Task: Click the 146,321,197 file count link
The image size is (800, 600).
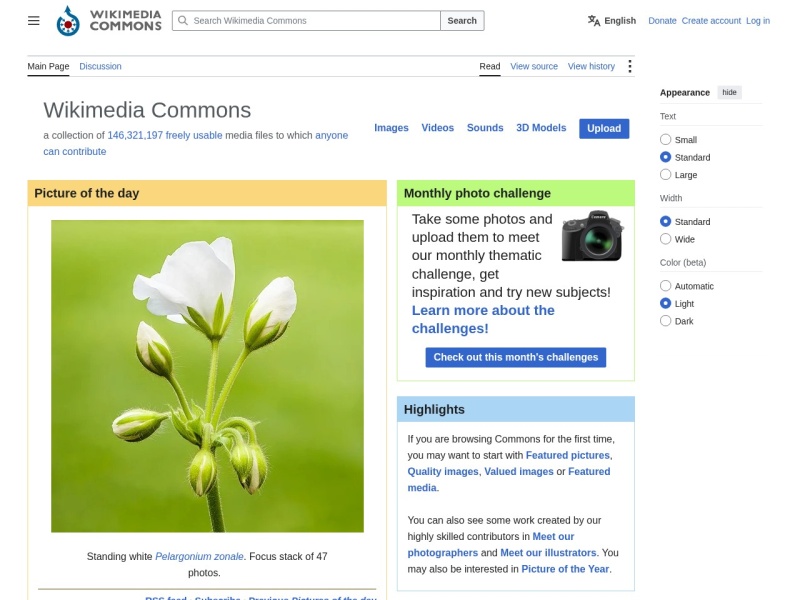Action: [135, 135]
